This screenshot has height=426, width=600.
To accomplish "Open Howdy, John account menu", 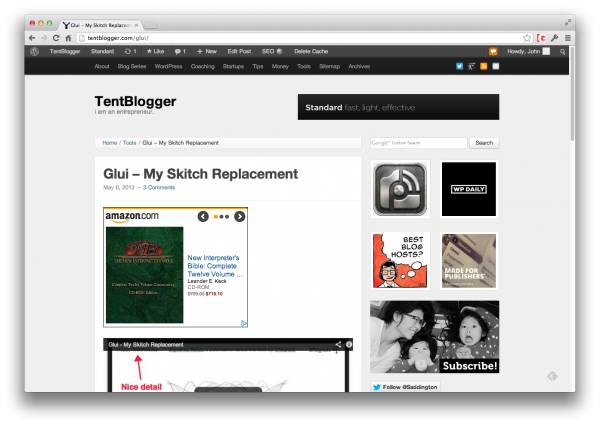I will pos(528,51).
